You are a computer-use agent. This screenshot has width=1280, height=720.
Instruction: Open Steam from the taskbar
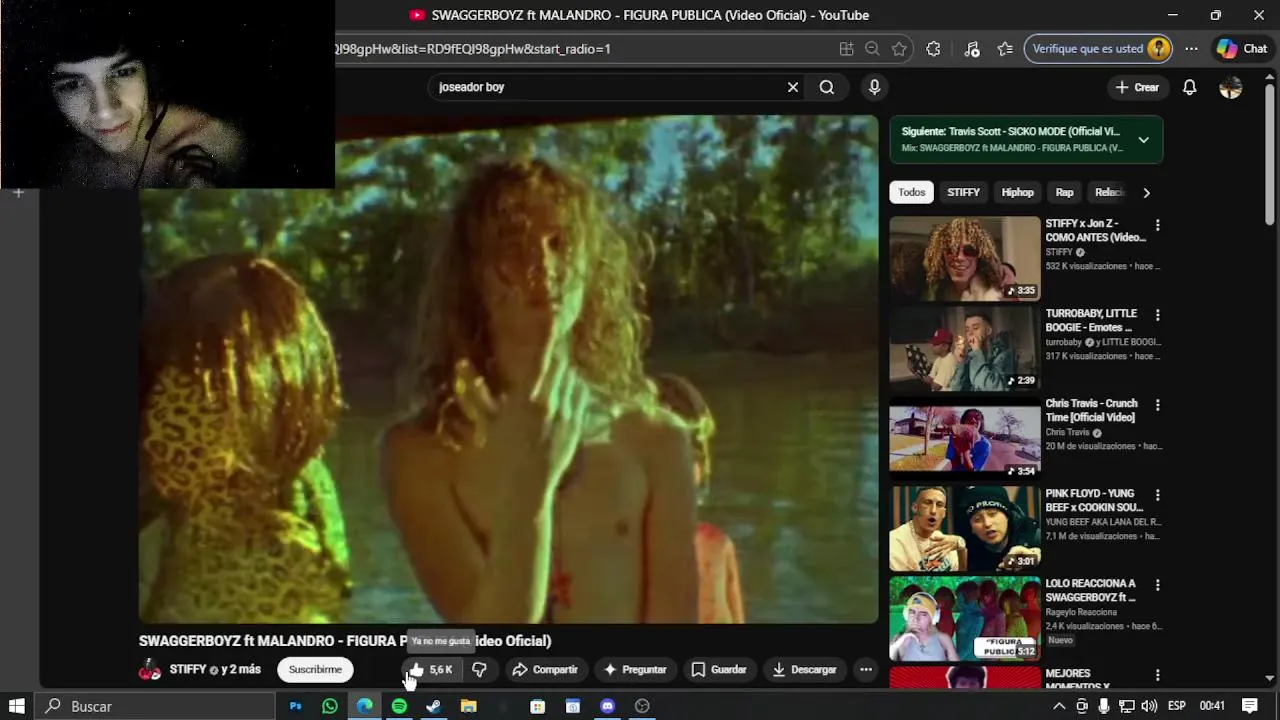click(433, 706)
